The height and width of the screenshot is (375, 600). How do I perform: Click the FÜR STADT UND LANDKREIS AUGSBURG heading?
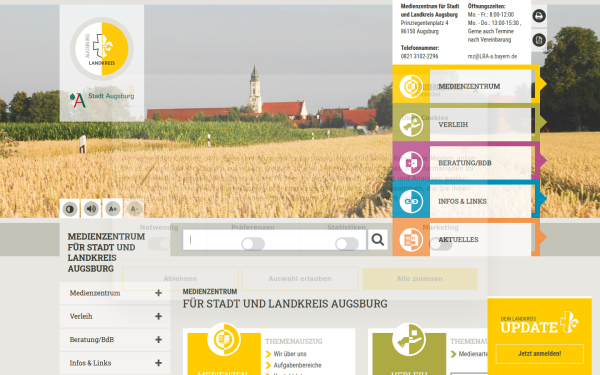pyautogui.click(x=285, y=304)
